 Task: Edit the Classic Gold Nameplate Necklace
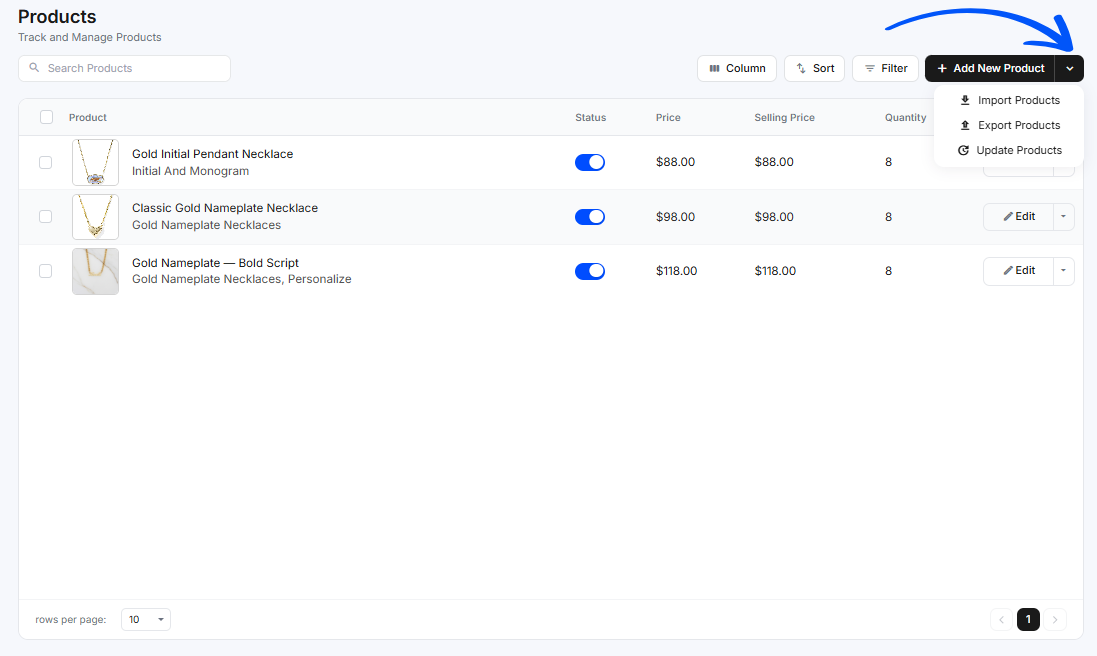coord(1019,217)
